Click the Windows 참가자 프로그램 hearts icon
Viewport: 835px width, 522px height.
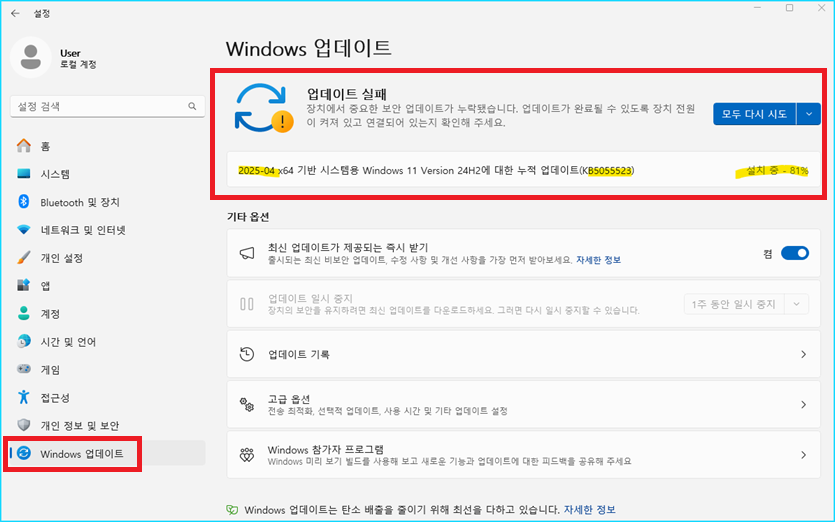tap(247, 455)
